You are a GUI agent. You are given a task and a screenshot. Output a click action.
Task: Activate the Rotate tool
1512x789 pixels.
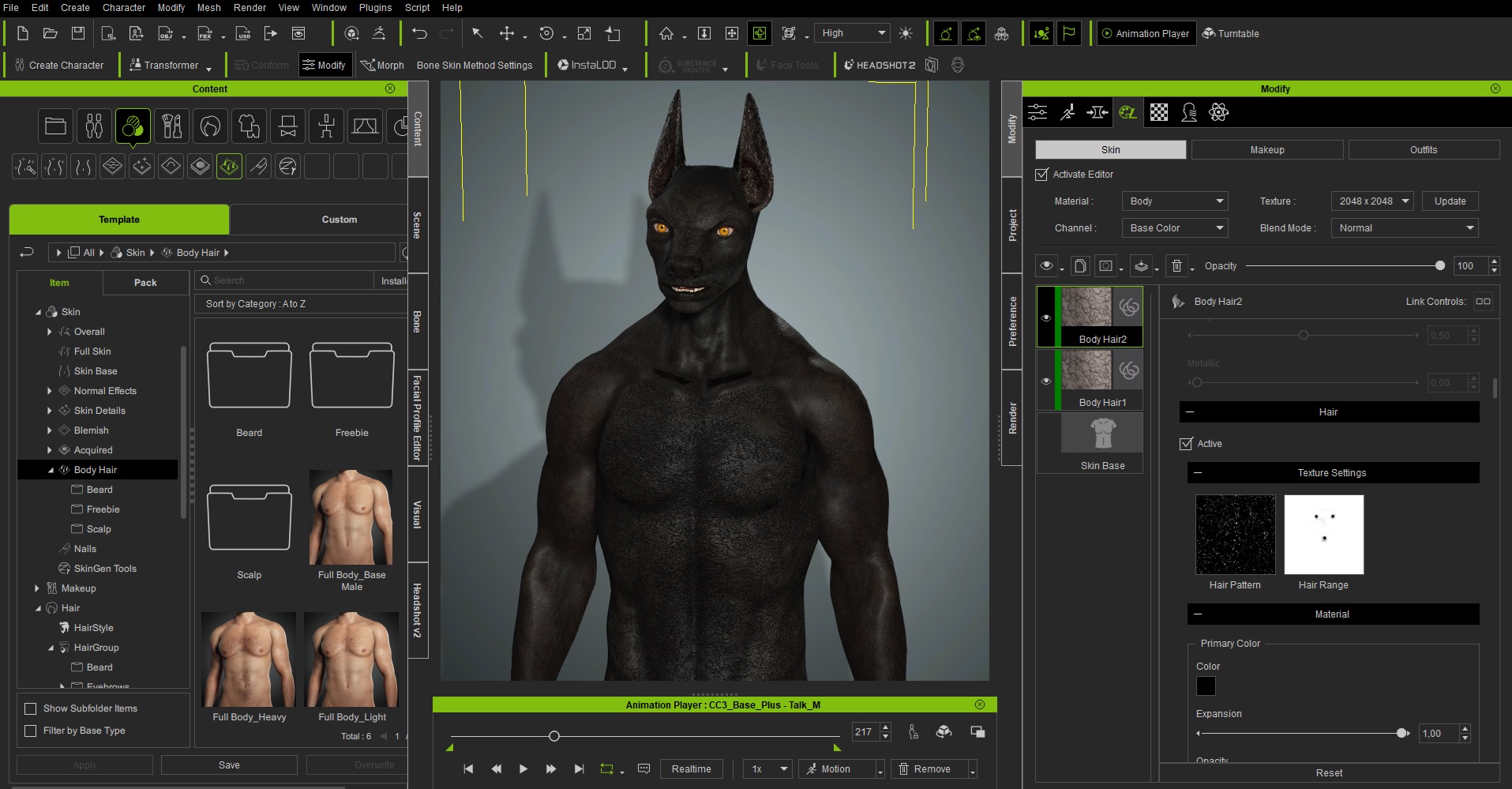point(546,33)
